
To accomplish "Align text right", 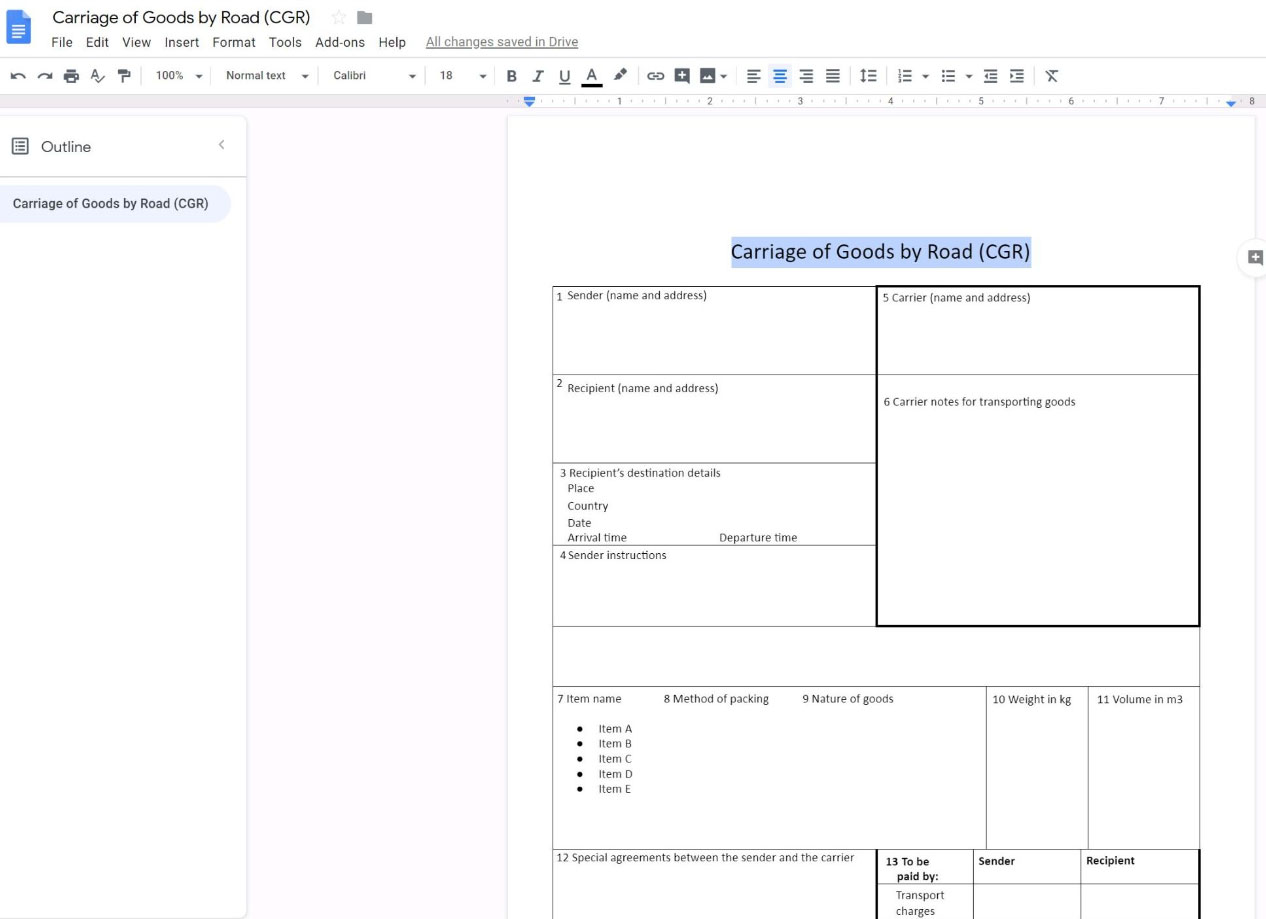I will (806, 76).
